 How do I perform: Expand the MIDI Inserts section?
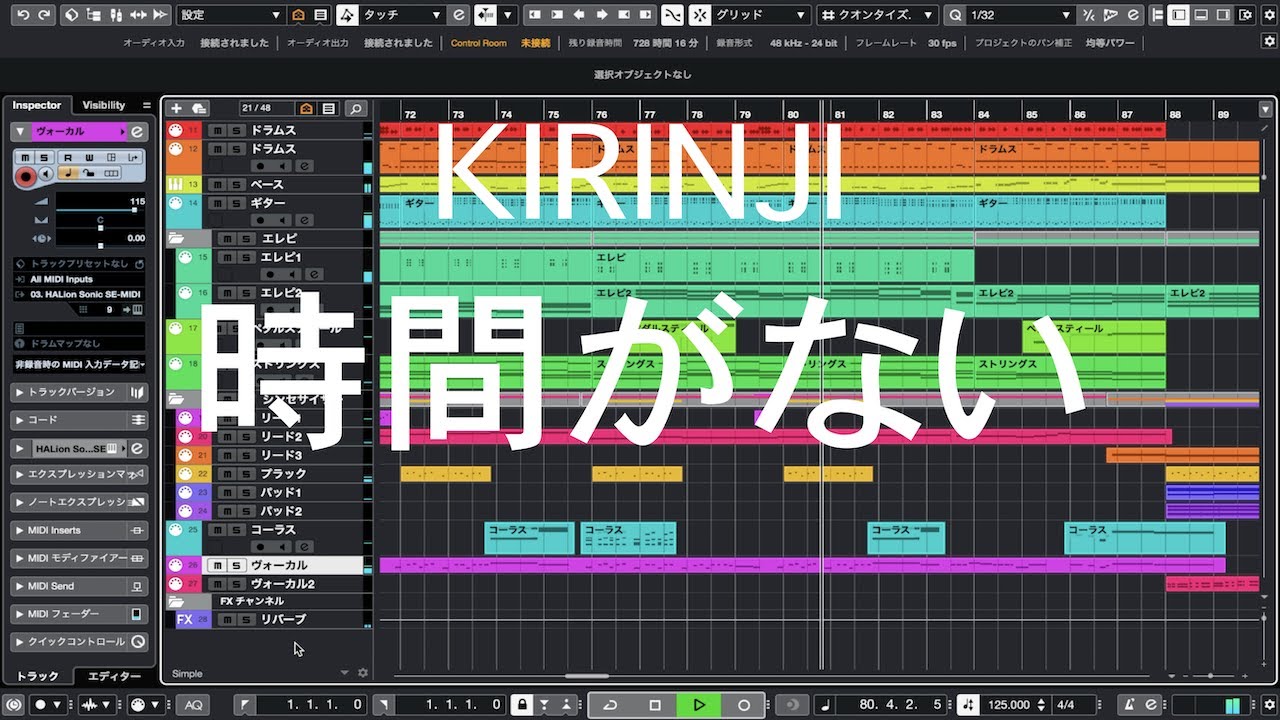80,530
